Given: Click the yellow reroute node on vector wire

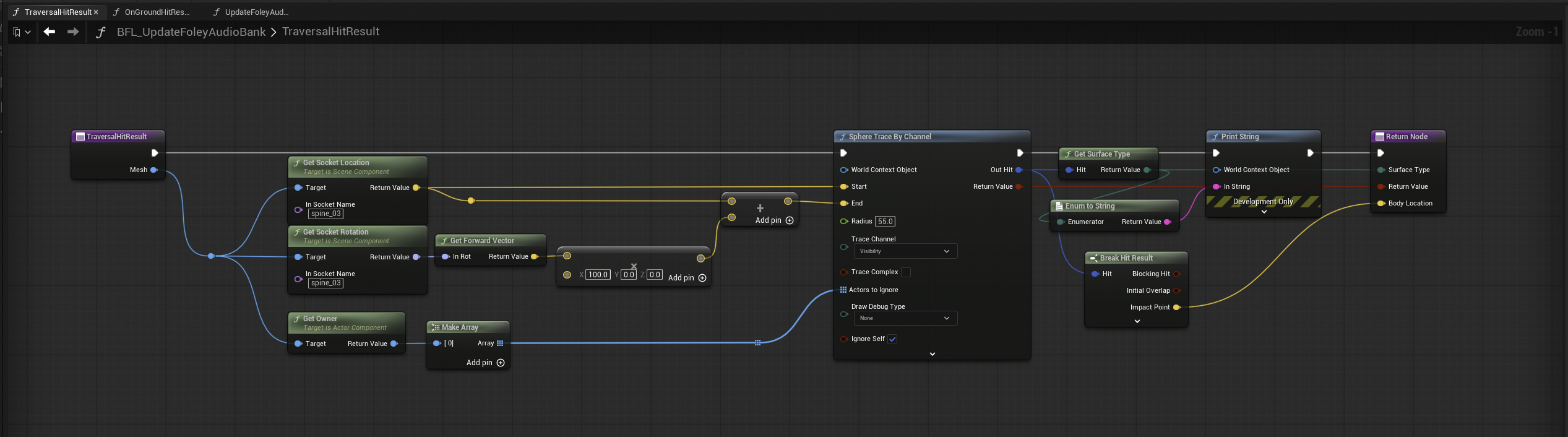Looking at the screenshot, I should click(471, 201).
